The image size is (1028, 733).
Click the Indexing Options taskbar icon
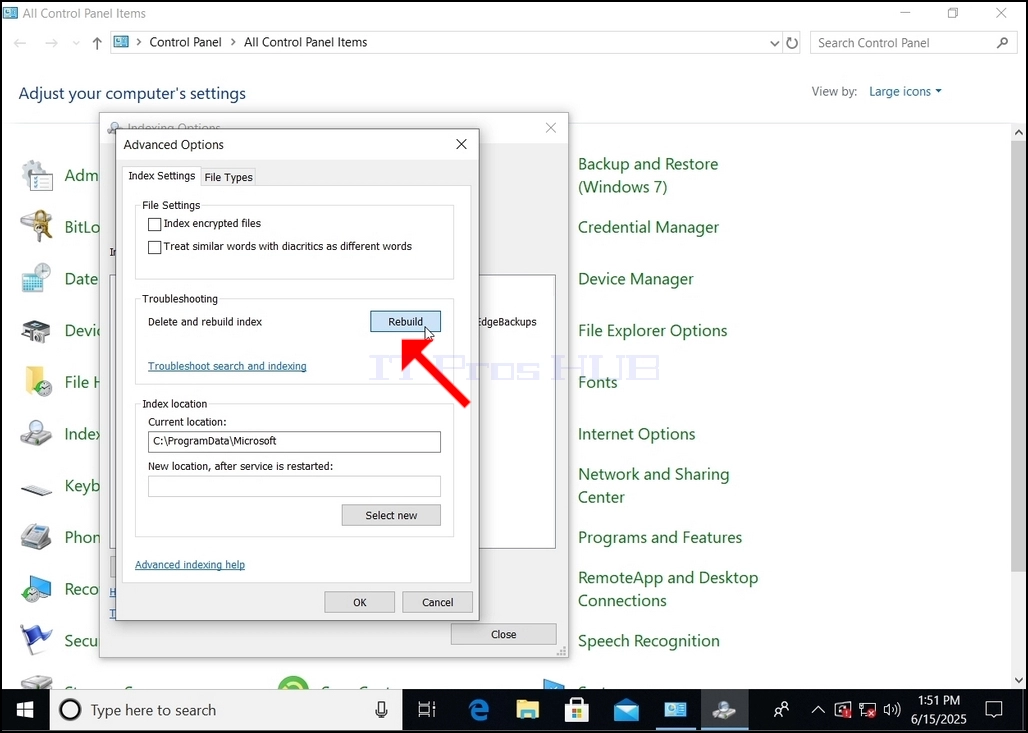724,710
